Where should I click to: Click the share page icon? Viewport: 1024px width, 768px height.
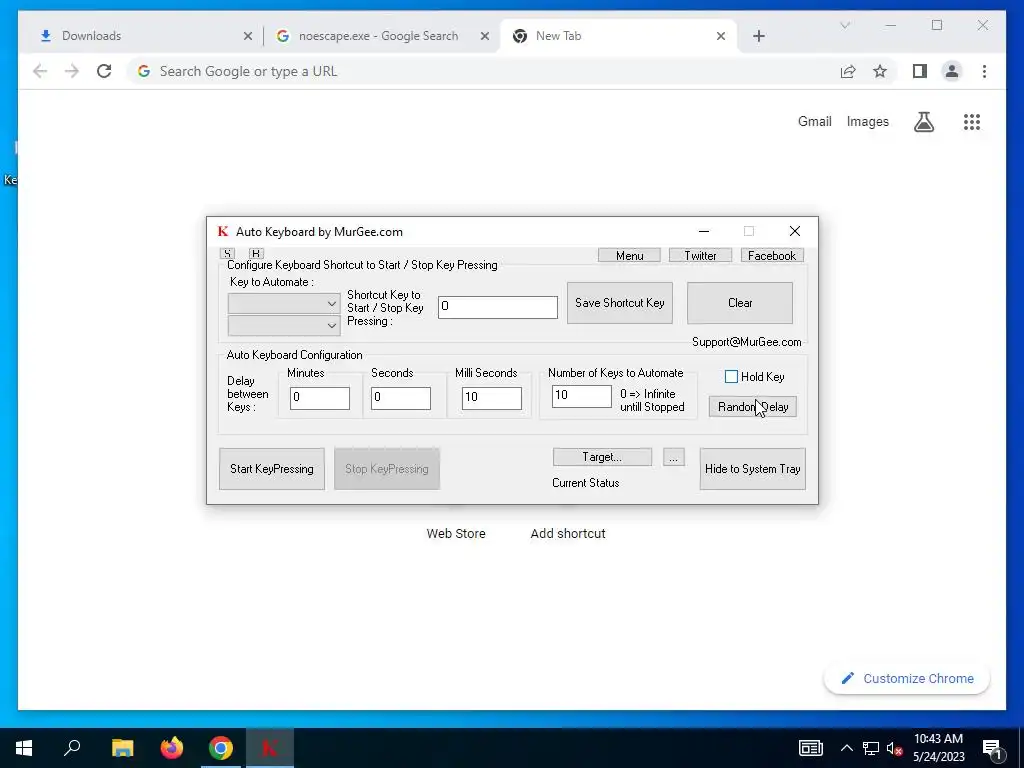pos(848,71)
